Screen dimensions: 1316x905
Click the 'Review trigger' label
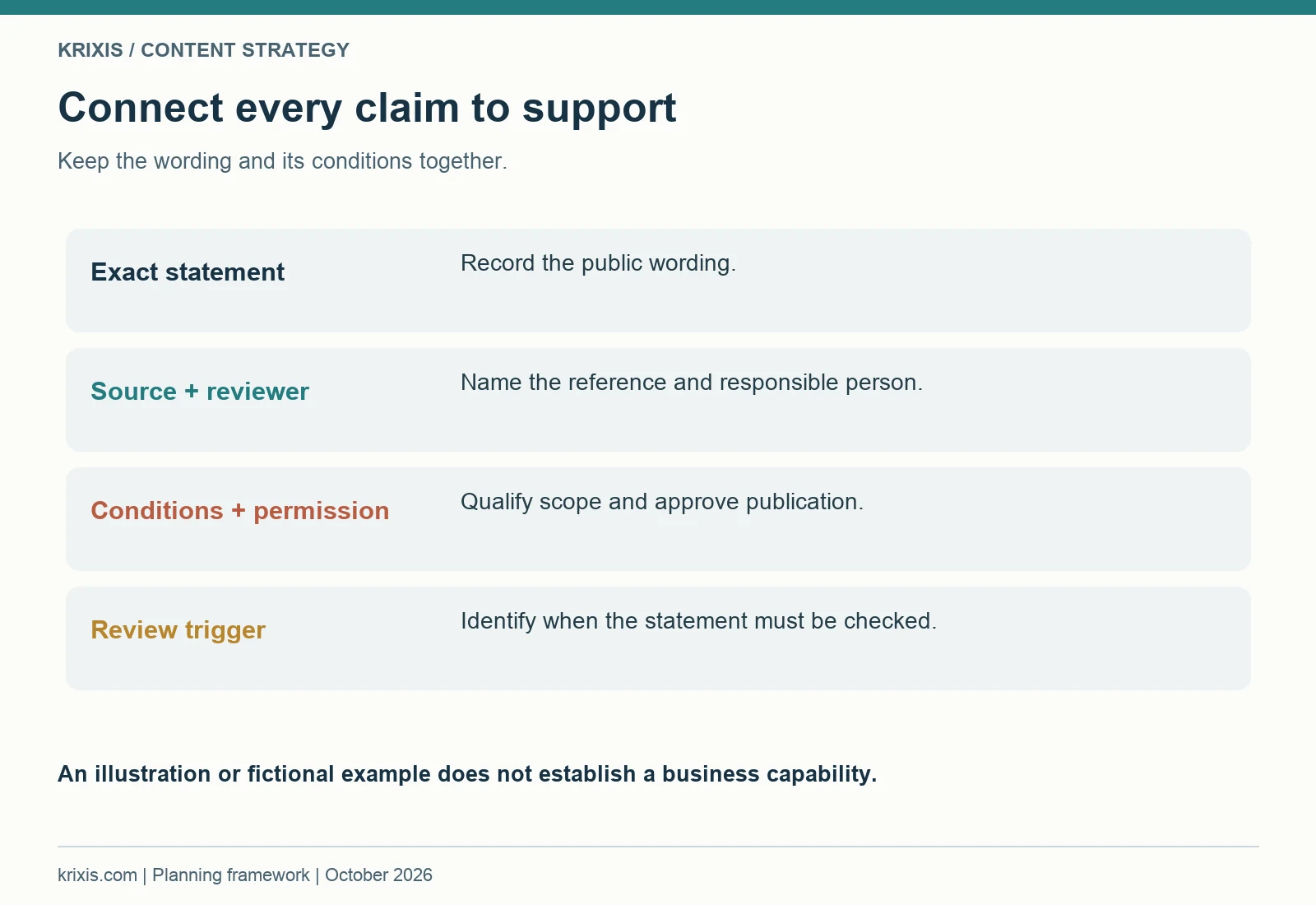[x=178, y=630]
